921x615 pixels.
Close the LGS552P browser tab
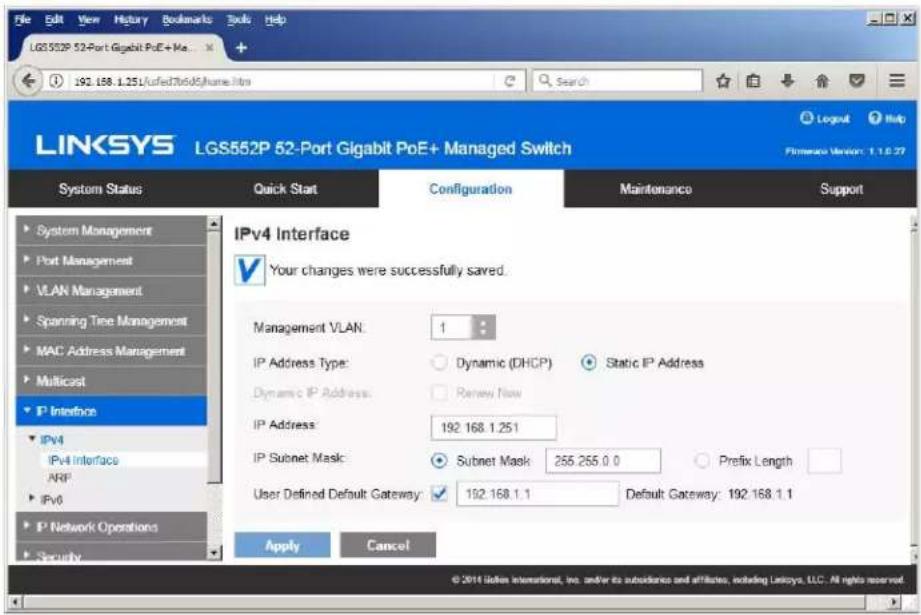pyautogui.click(x=209, y=48)
